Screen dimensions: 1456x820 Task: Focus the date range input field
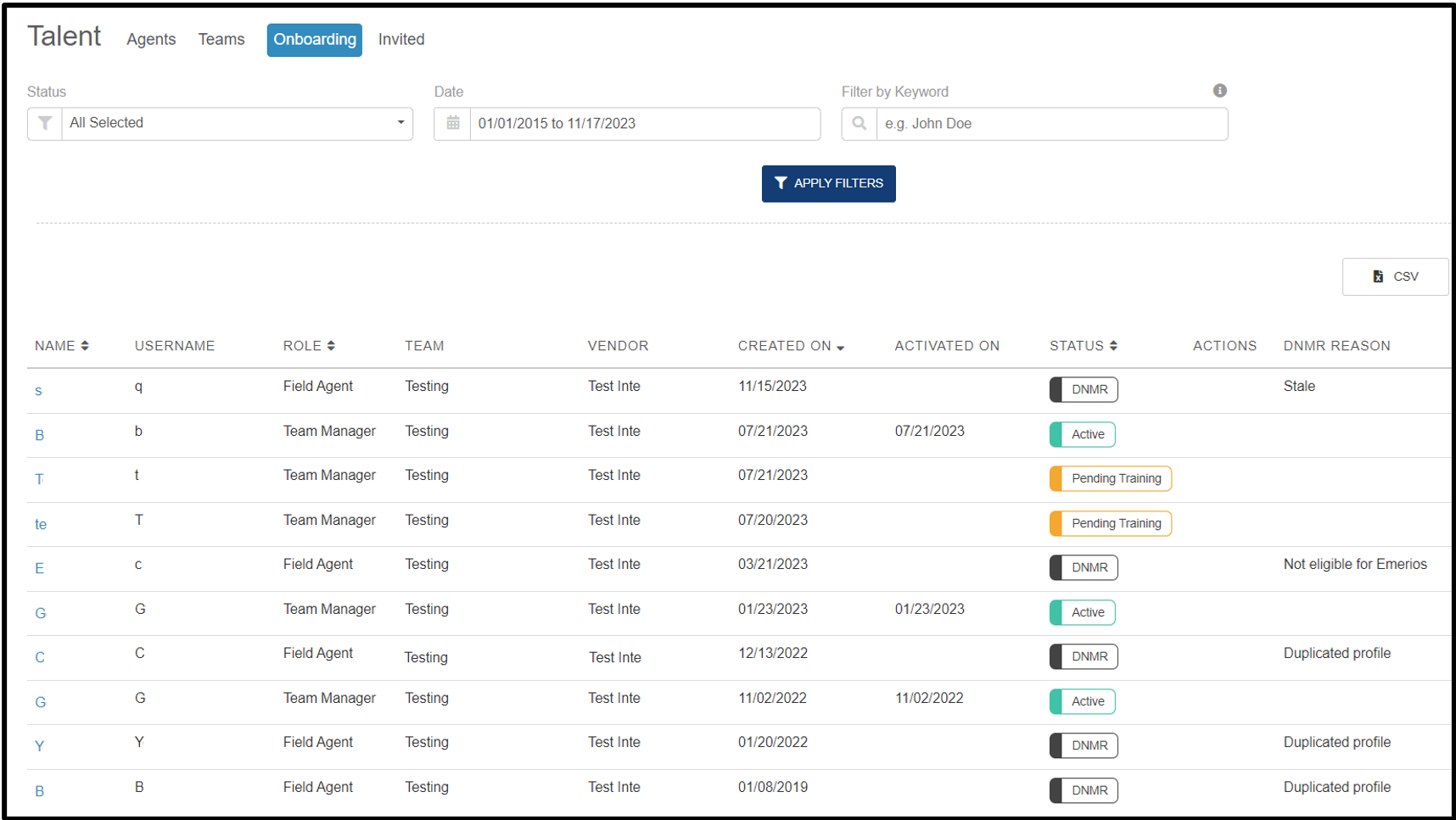(x=645, y=124)
